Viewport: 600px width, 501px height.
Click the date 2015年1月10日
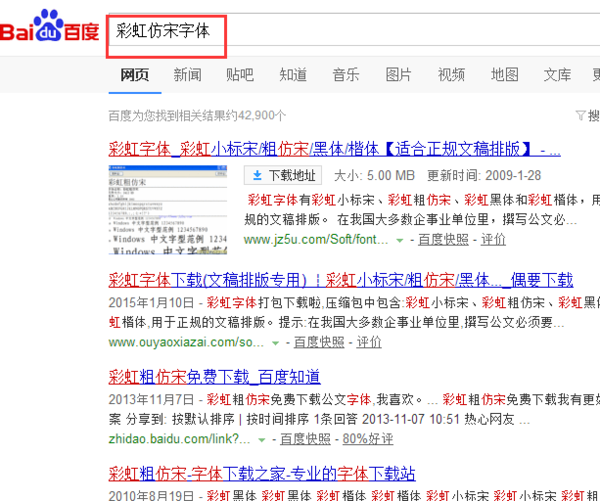tap(152, 303)
